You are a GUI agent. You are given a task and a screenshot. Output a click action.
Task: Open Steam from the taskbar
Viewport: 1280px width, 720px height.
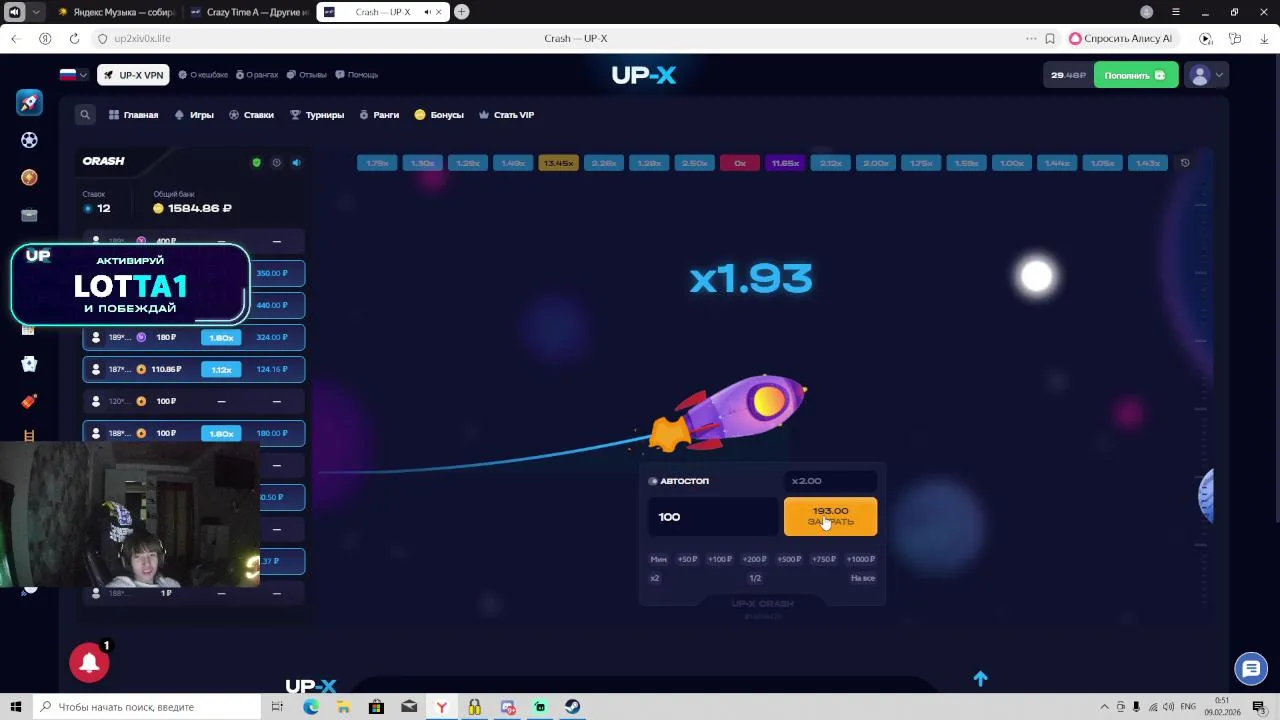pos(572,707)
